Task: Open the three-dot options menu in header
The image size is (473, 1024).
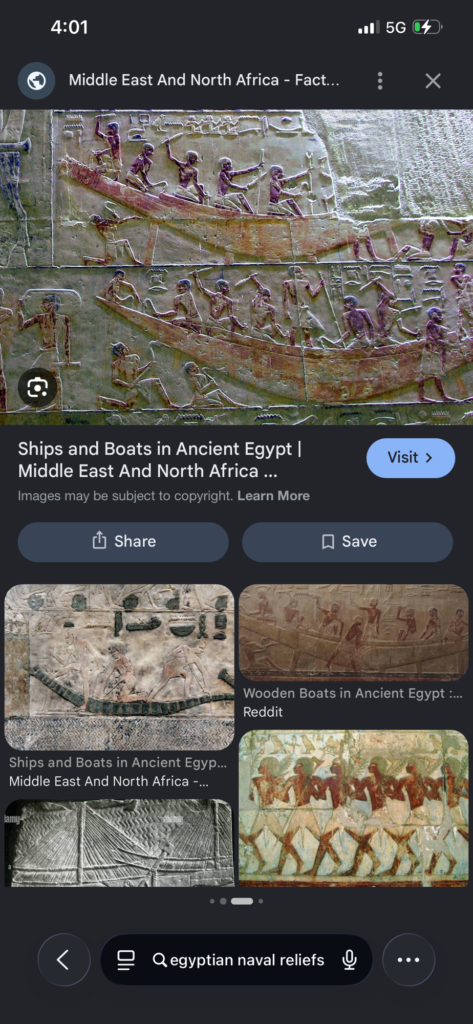Action: point(380,81)
